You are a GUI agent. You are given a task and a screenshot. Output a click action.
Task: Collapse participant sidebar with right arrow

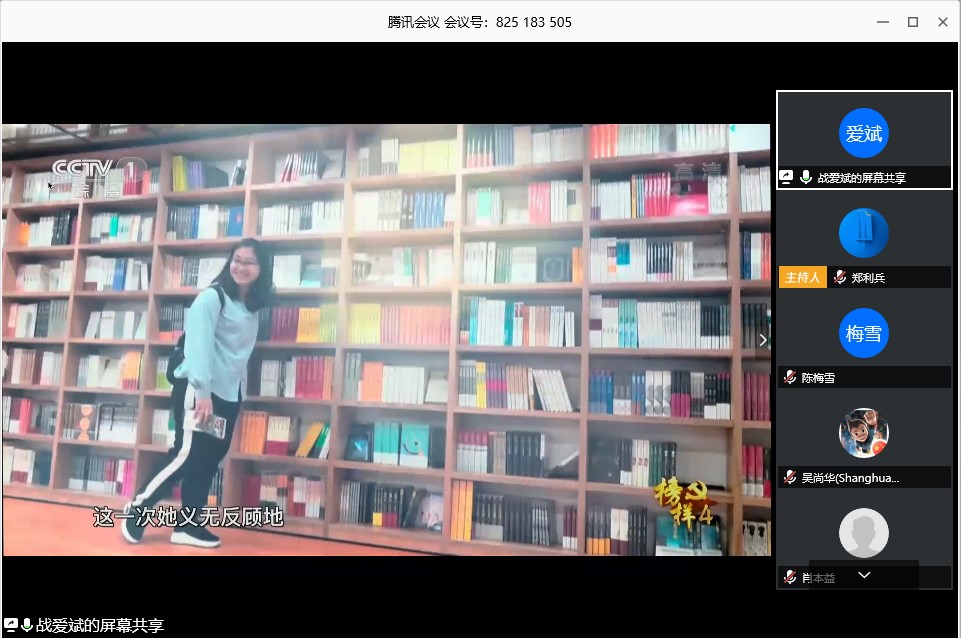[763, 340]
